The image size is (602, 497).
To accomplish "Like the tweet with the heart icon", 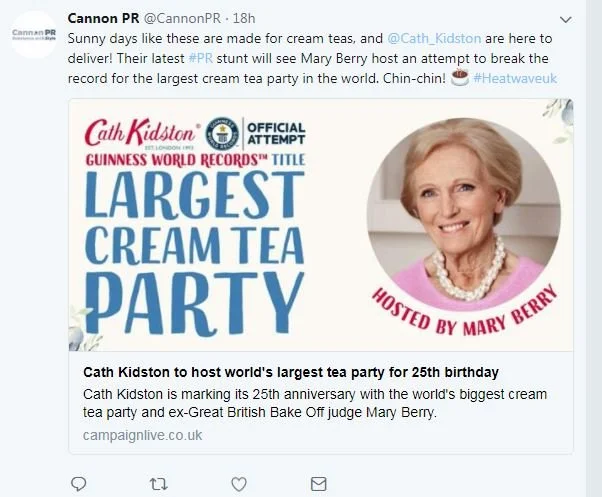I will (238, 484).
